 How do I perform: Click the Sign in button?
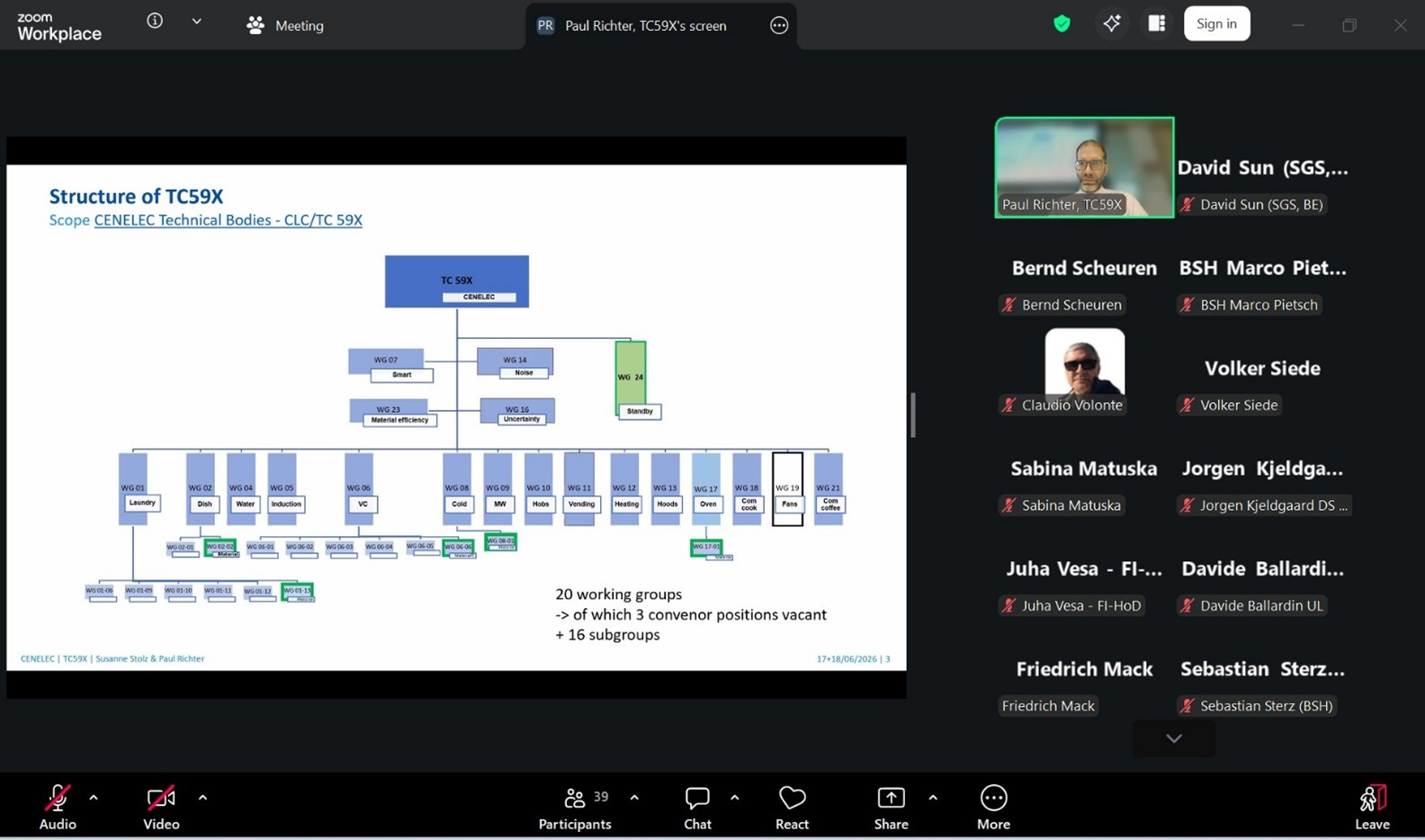1216,23
